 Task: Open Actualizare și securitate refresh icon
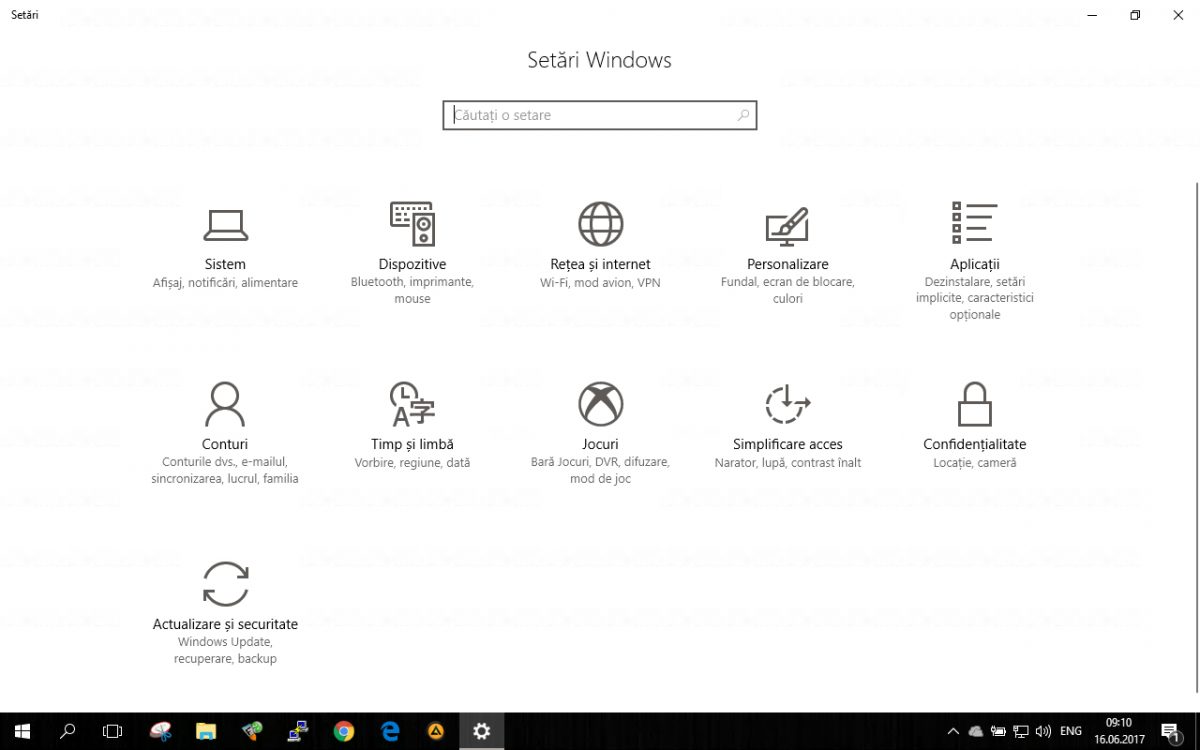click(225, 584)
